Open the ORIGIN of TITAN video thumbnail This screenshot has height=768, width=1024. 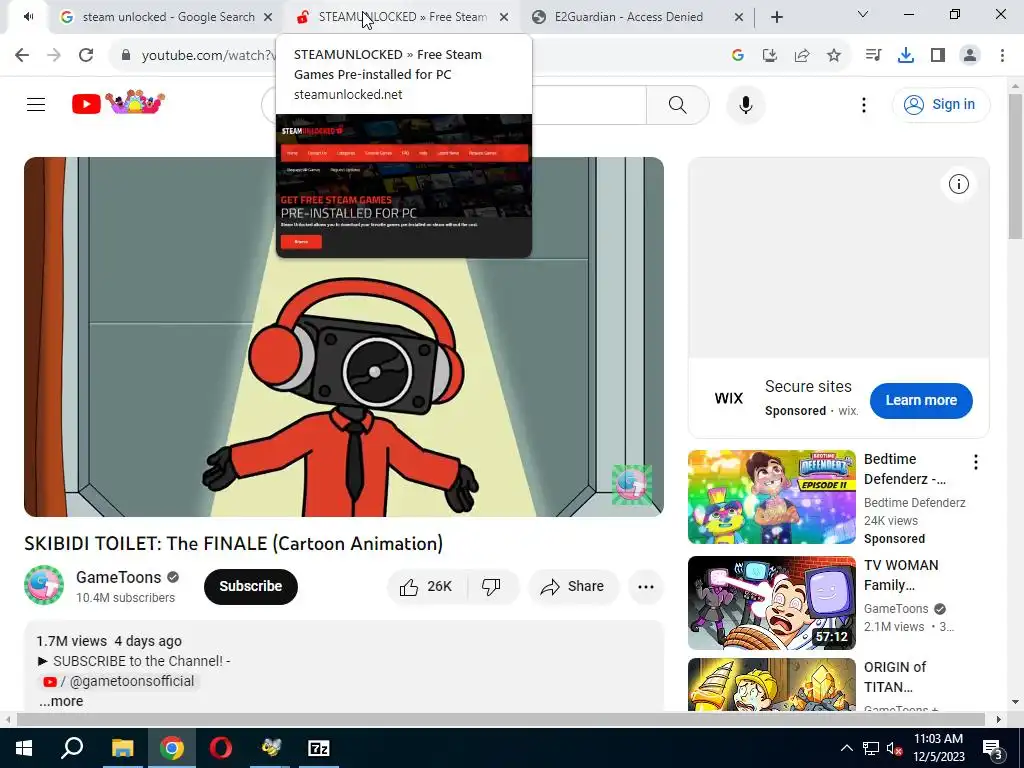point(771,684)
